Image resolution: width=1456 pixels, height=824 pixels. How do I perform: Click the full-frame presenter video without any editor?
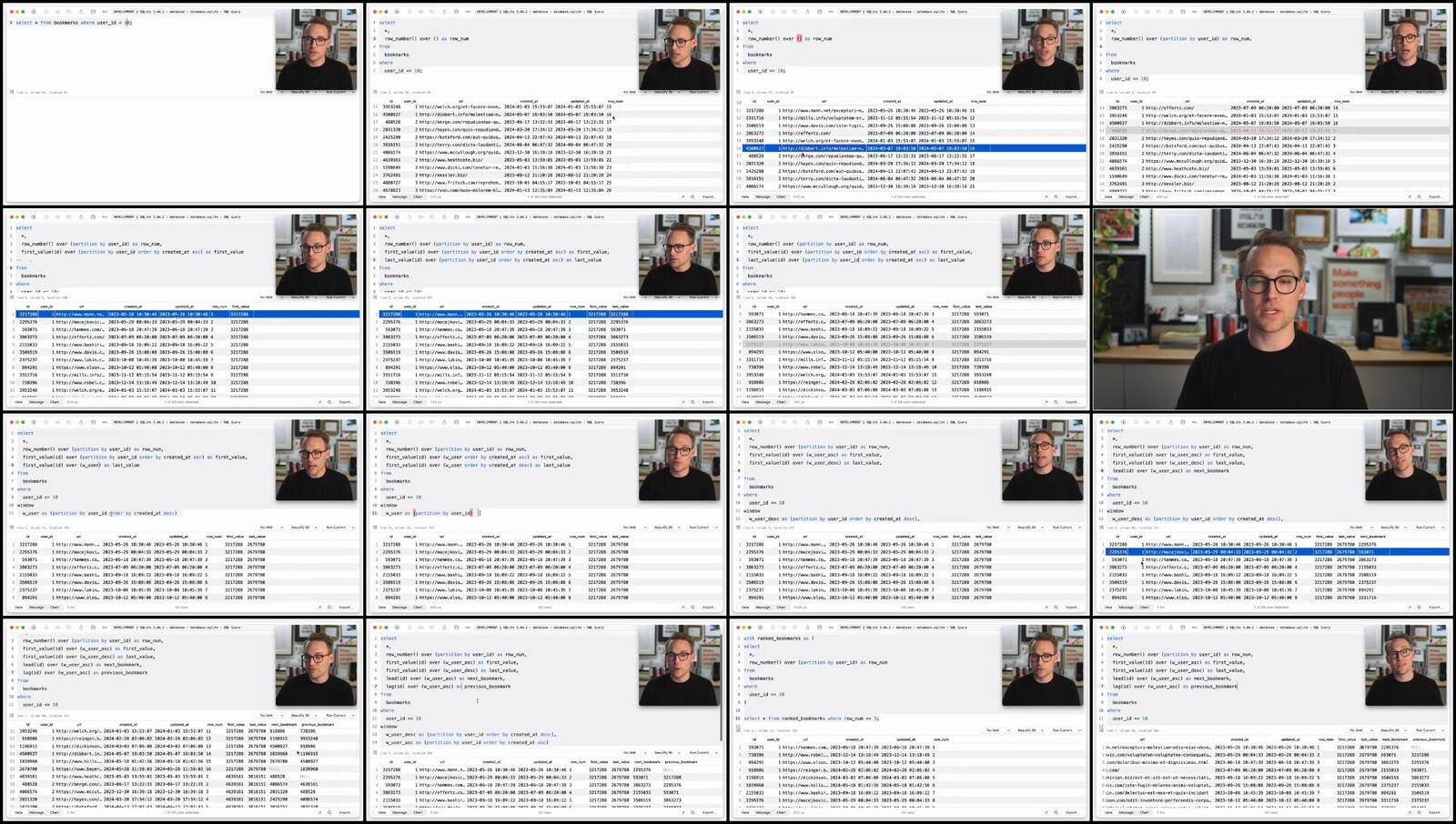(x=1273, y=308)
